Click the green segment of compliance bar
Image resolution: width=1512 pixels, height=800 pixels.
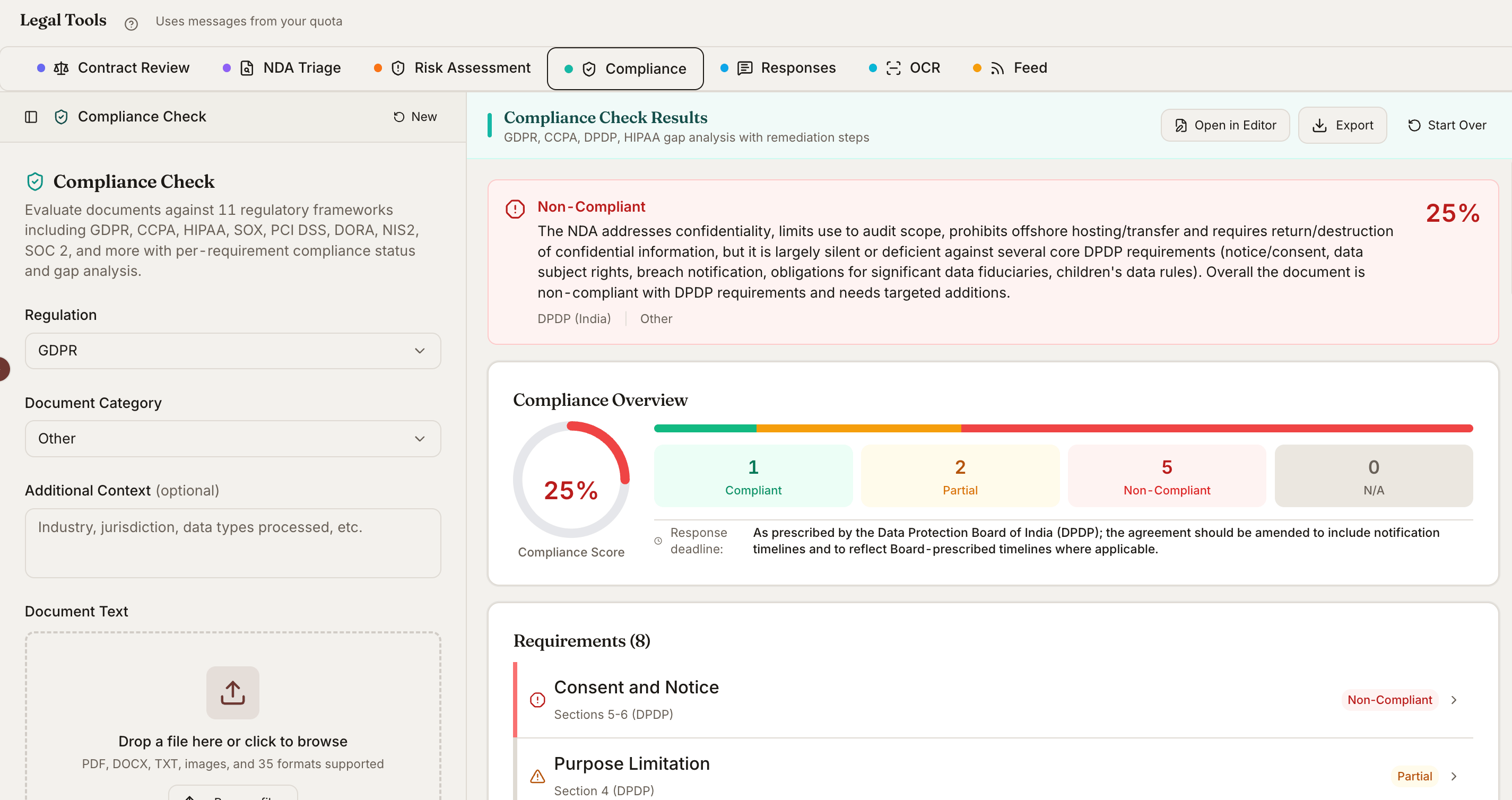[x=705, y=429]
